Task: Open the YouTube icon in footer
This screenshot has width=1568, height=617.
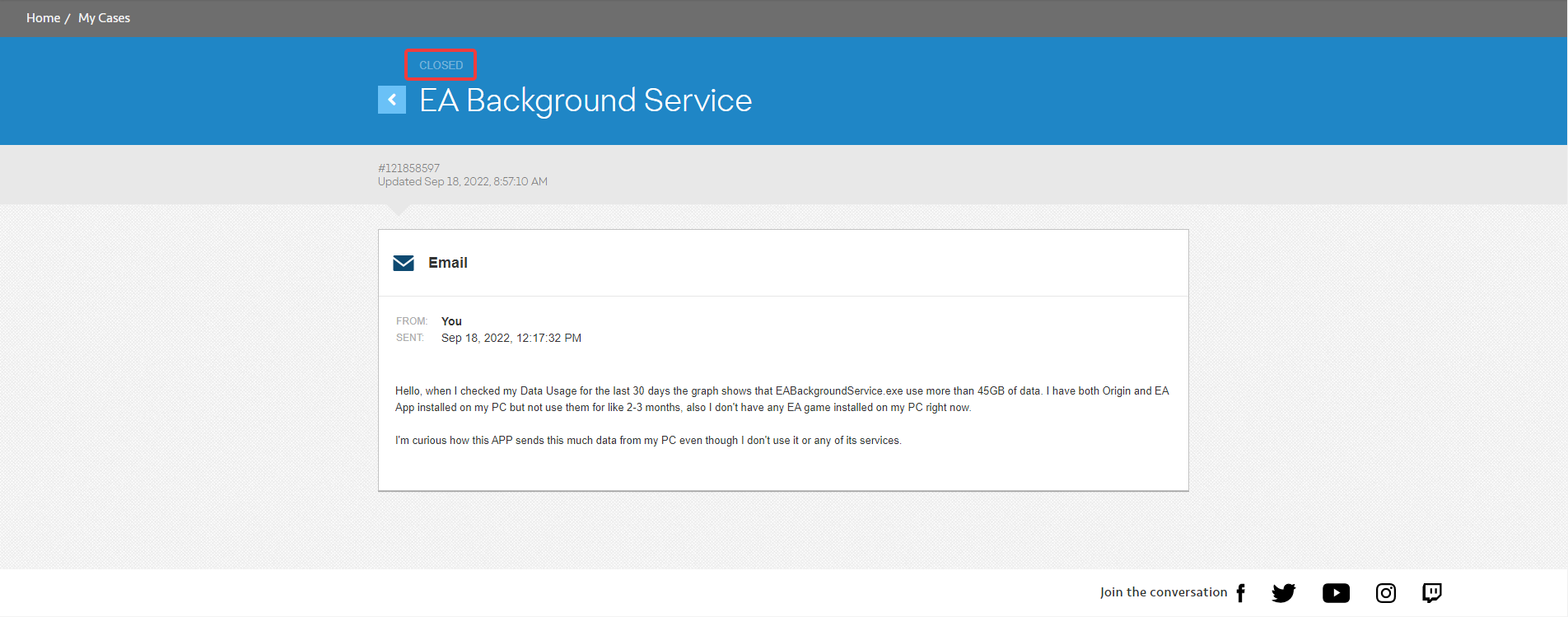Action: 1336,592
